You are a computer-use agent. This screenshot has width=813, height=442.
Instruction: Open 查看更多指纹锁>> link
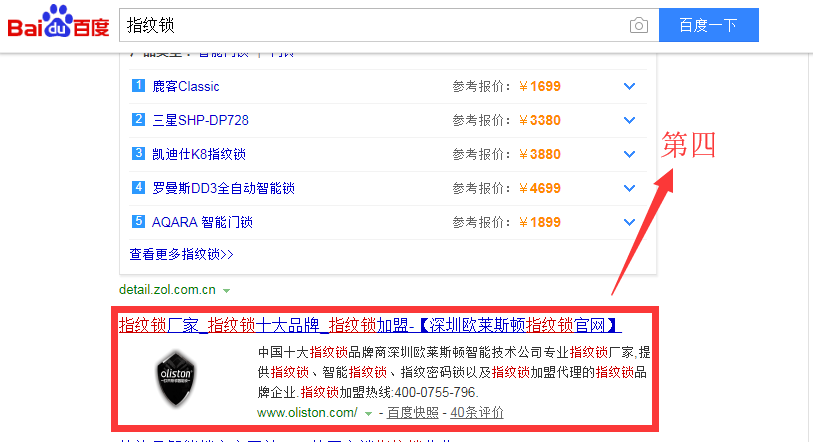[181, 254]
